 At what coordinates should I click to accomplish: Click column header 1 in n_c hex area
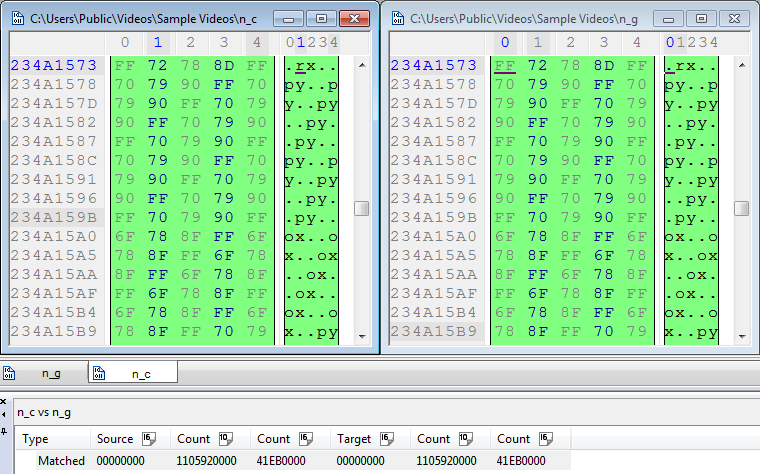click(158, 43)
